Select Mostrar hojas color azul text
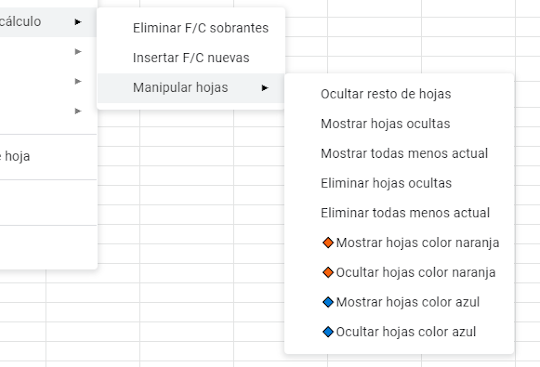The height and width of the screenshot is (367, 540). pos(408,302)
